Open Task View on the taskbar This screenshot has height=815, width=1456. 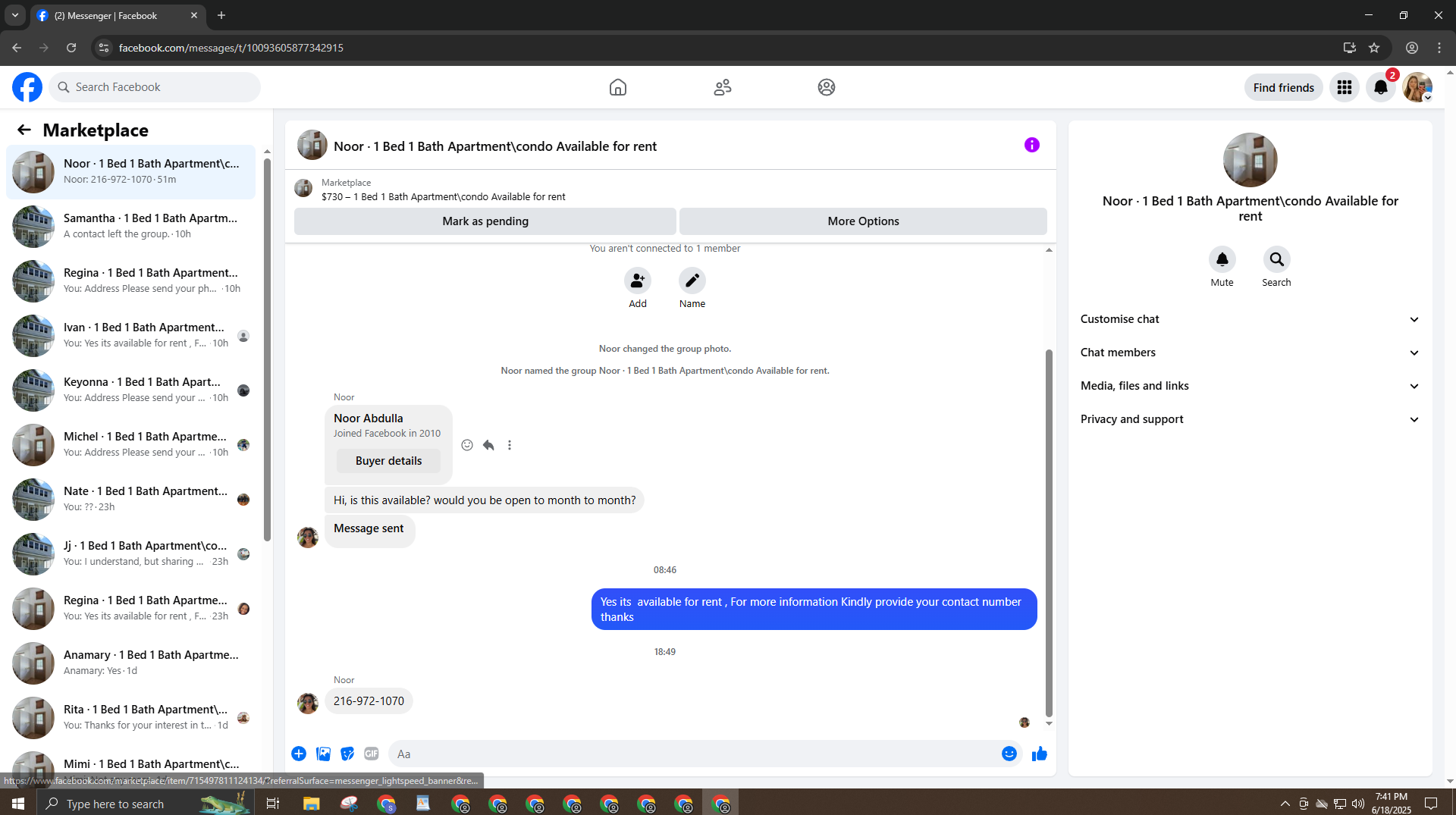tap(273, 804)
